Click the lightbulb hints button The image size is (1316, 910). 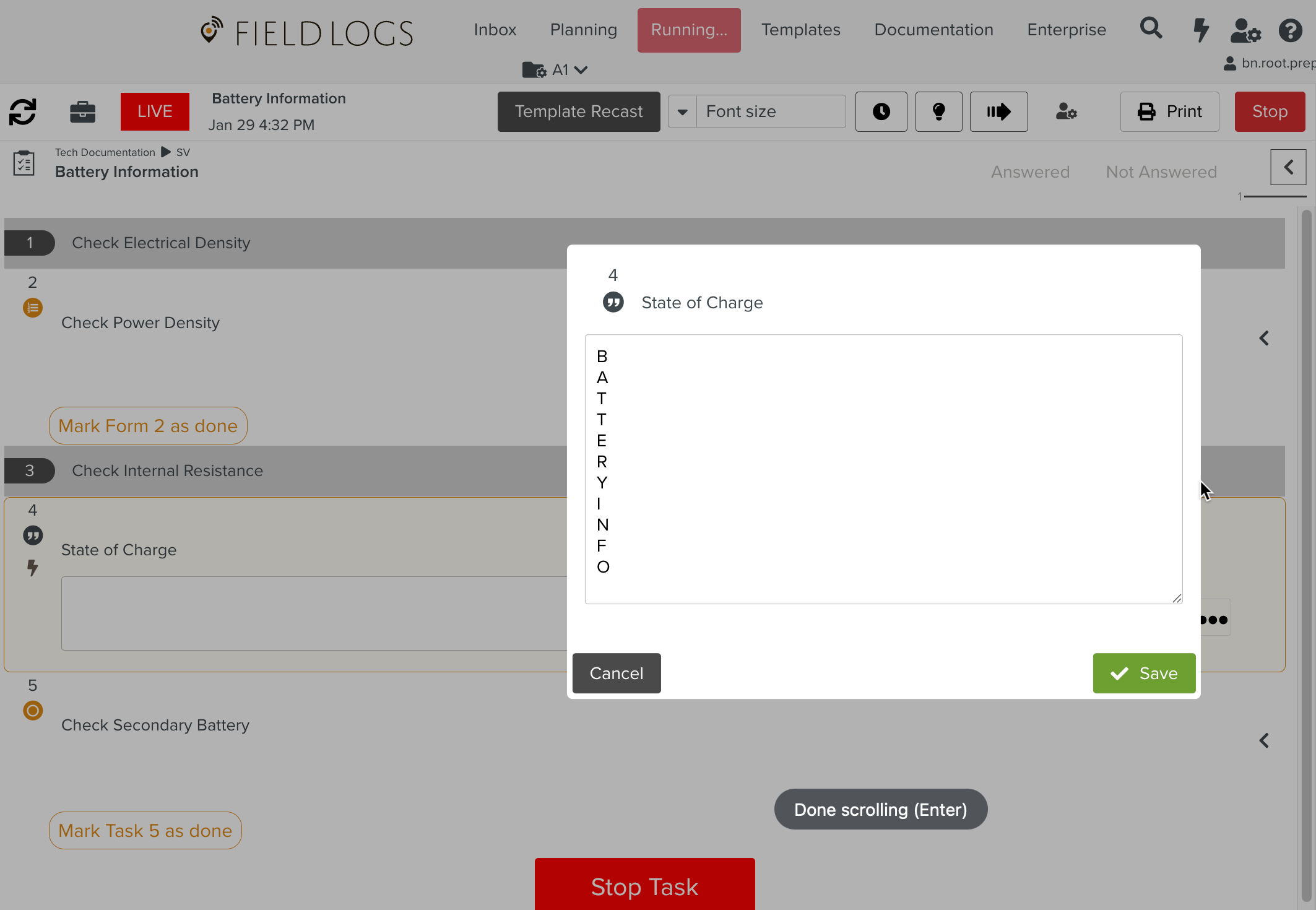938,112
